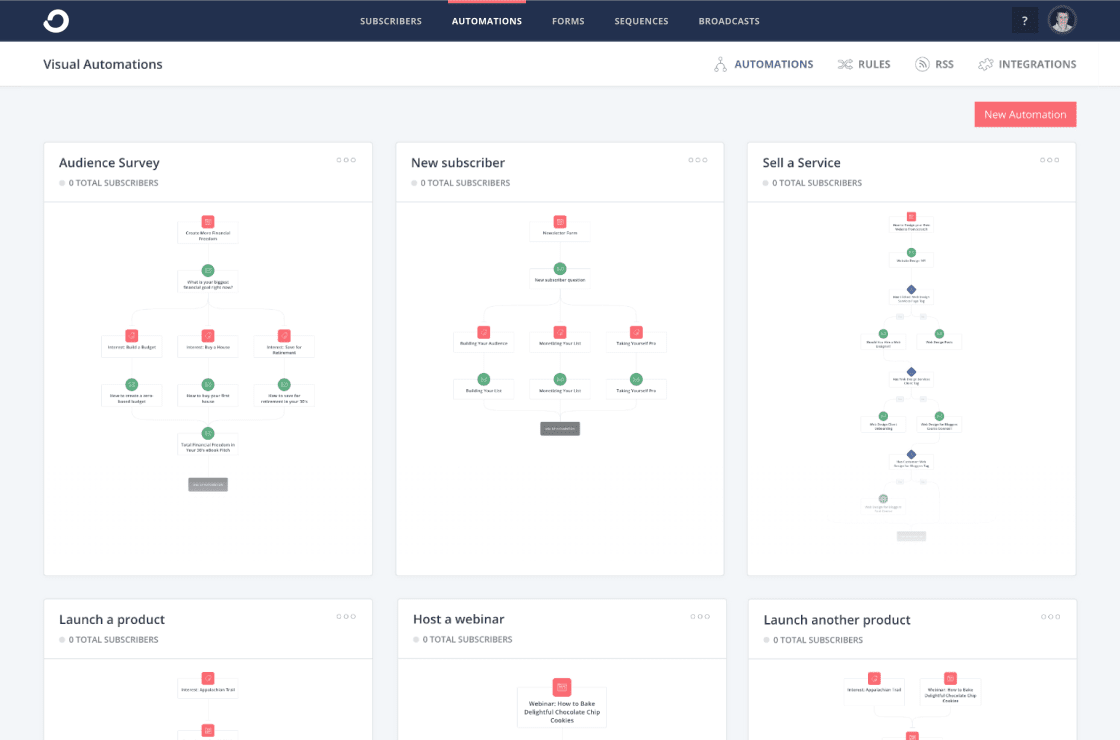Switch to the SUBSCRIBERS tab
The height and width of the screenshot is (740, 1120).
pyautogui.click(x=391, y=20)
